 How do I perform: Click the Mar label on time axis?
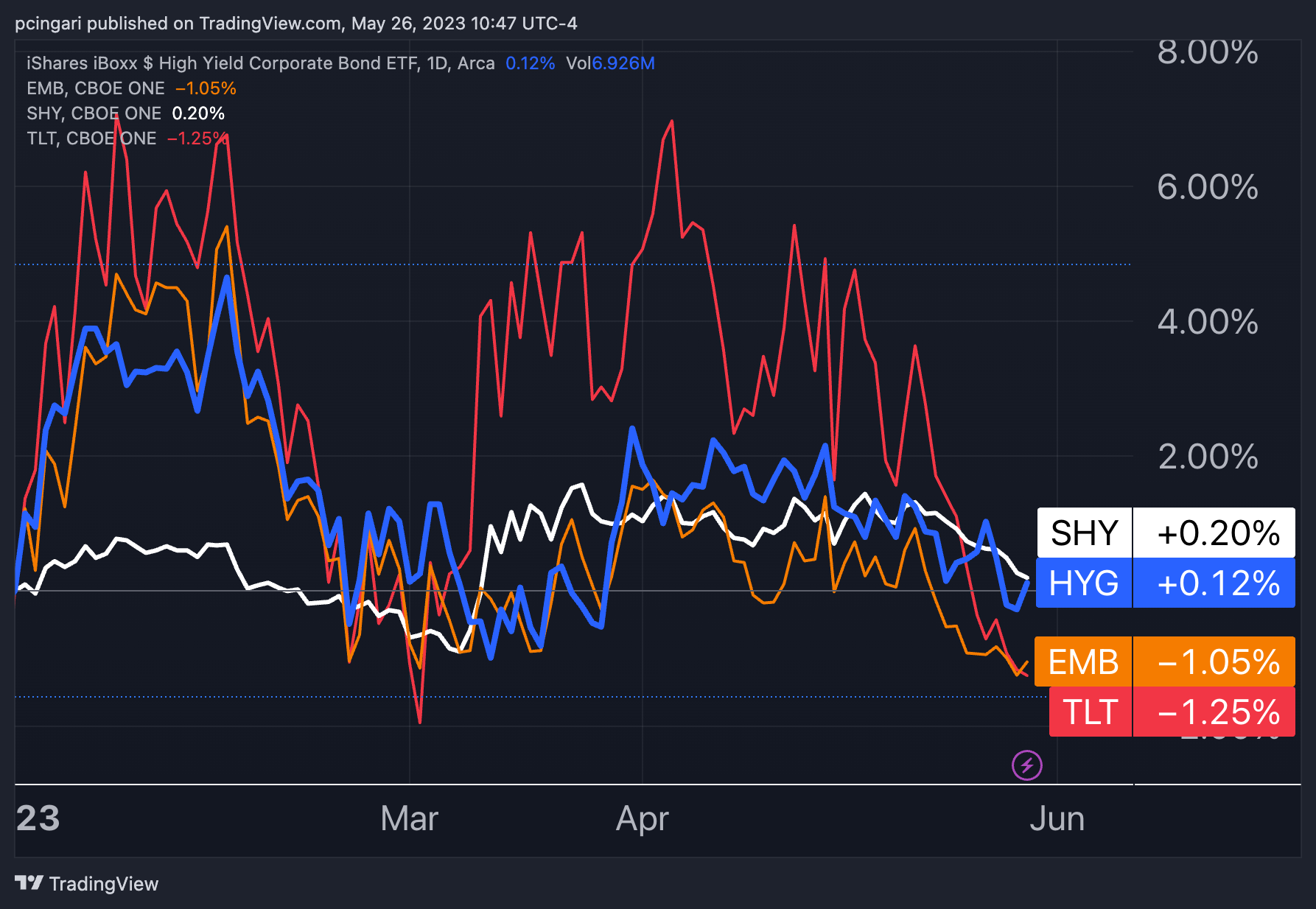(409, 818)
